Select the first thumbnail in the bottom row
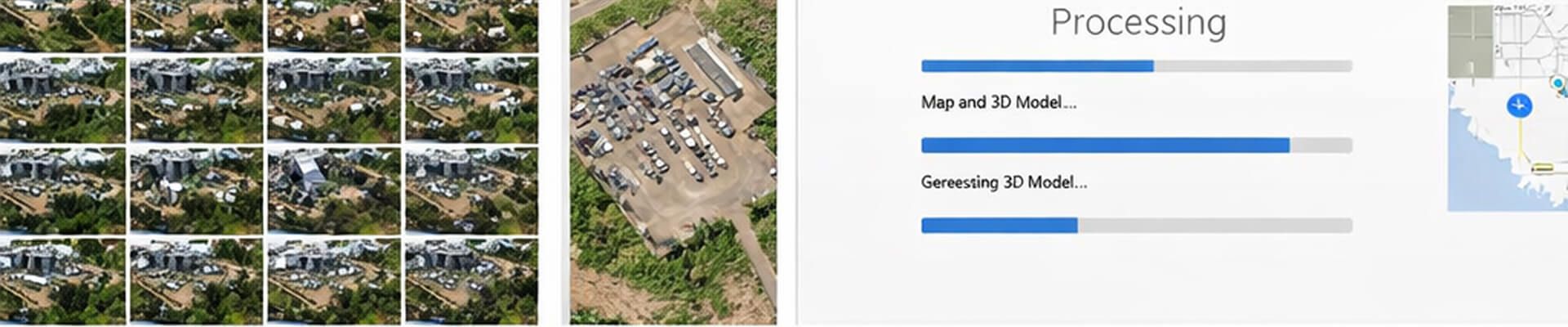The image size is (1568, 327). point(62,280)
